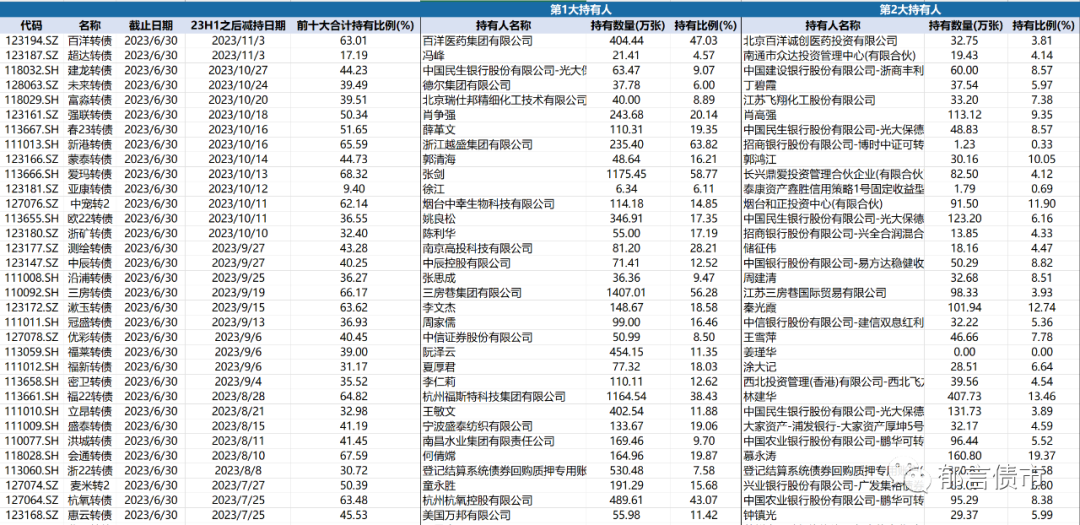
Task: Select 南昌水业集团有限责任公司 cell
Action: [488, 441]
